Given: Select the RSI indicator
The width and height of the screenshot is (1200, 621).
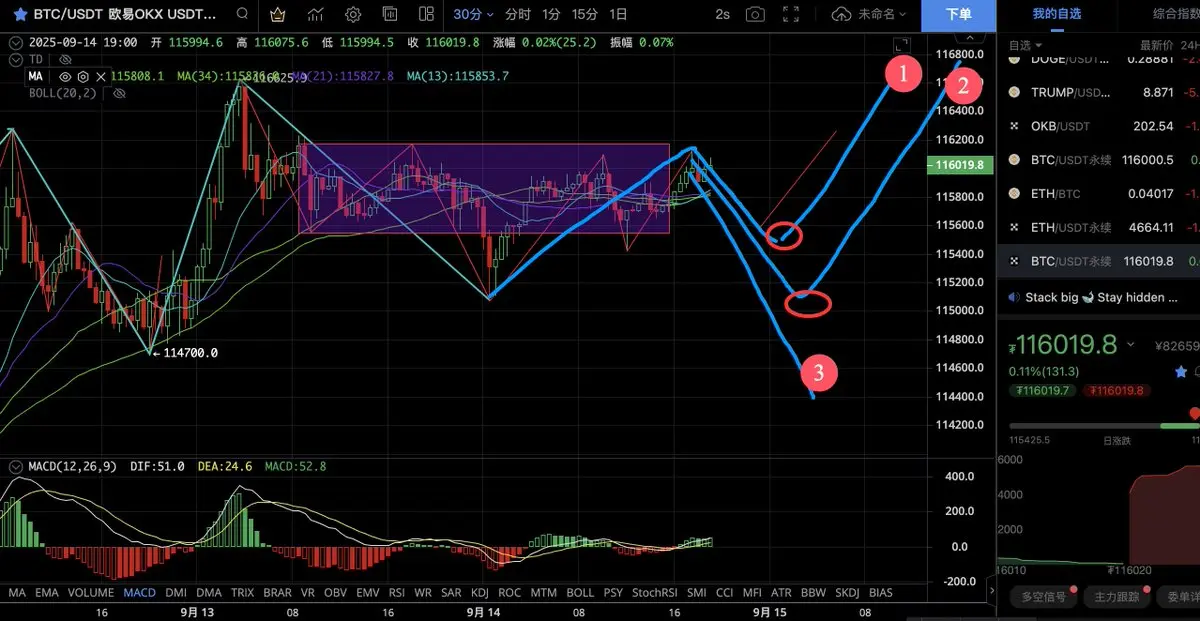Looking at the screenshot, I should tap(396, 593).
